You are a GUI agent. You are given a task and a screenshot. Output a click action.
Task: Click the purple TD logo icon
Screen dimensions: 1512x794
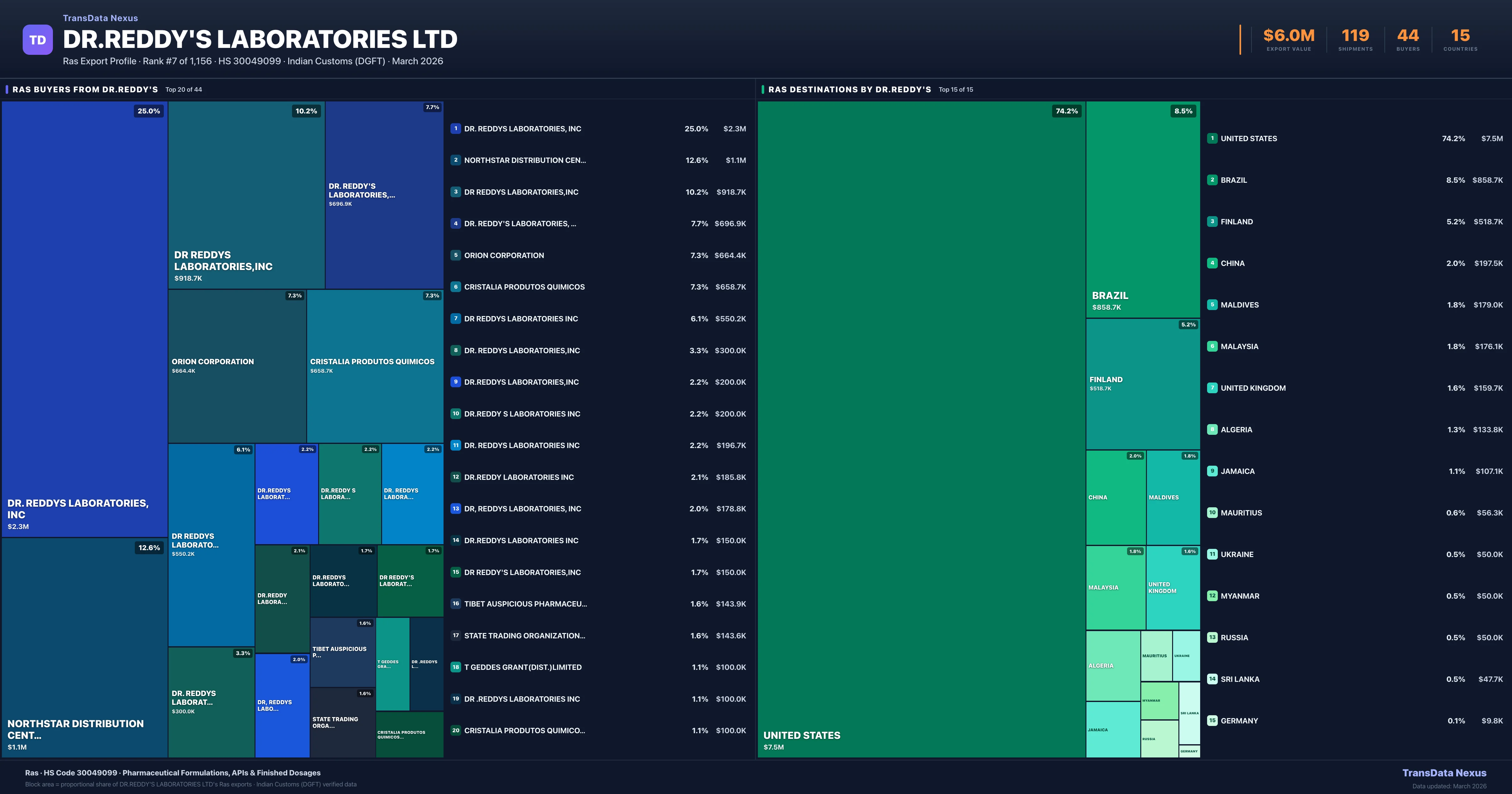click(x=37, y=40)
